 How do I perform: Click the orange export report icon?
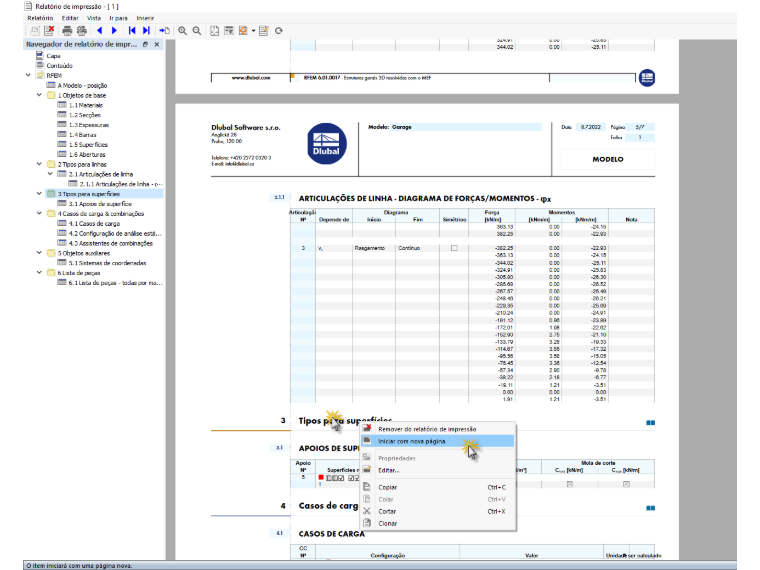pyautogui.click(x=243, y=31)
